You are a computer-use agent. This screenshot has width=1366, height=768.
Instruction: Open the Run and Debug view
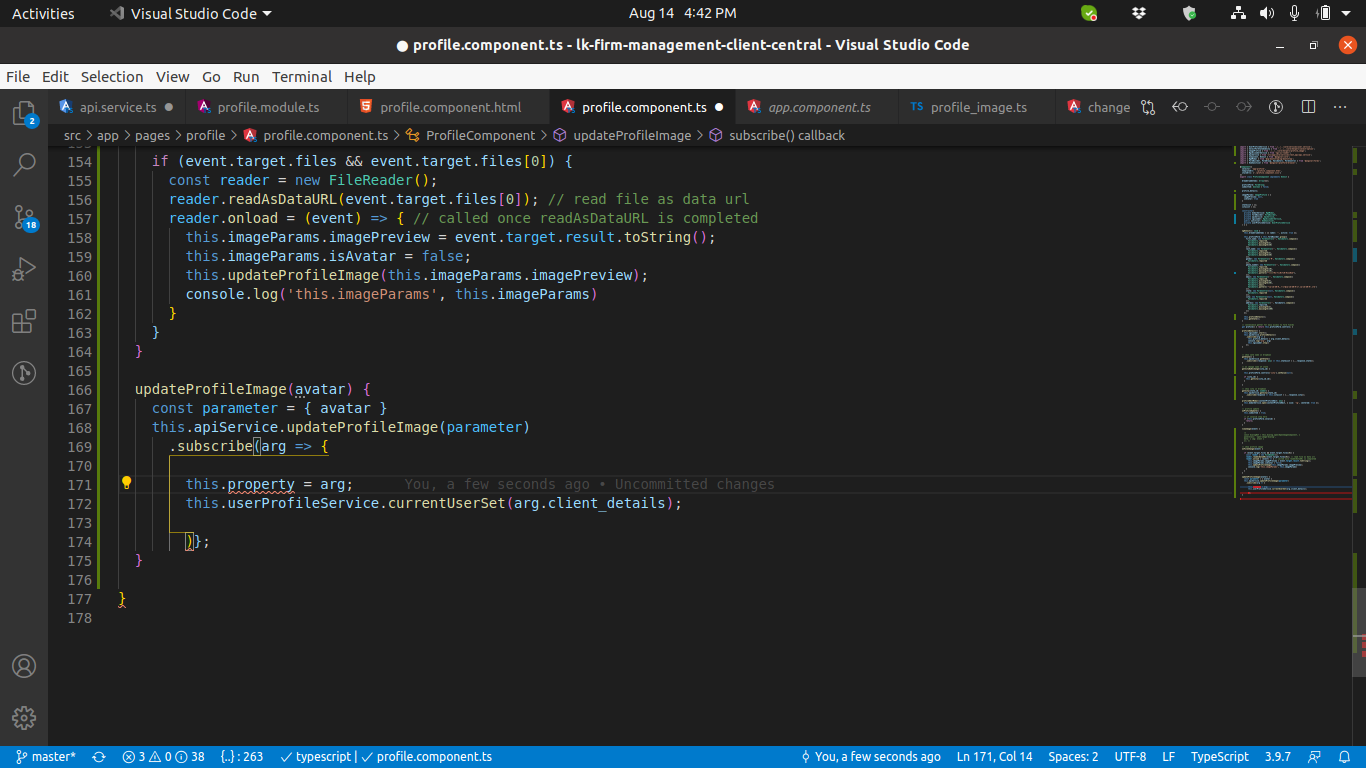coord(24,269)
